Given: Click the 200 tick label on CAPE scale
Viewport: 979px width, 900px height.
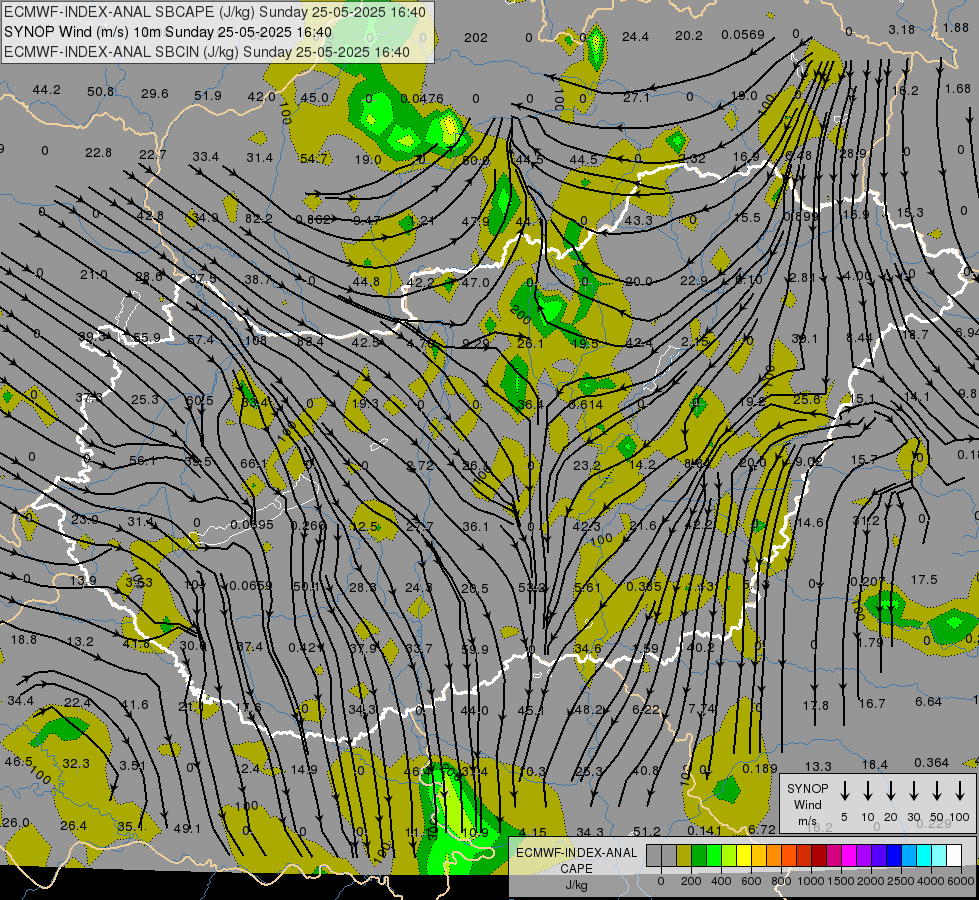Looking at the screenshot, I should (691, 881).
